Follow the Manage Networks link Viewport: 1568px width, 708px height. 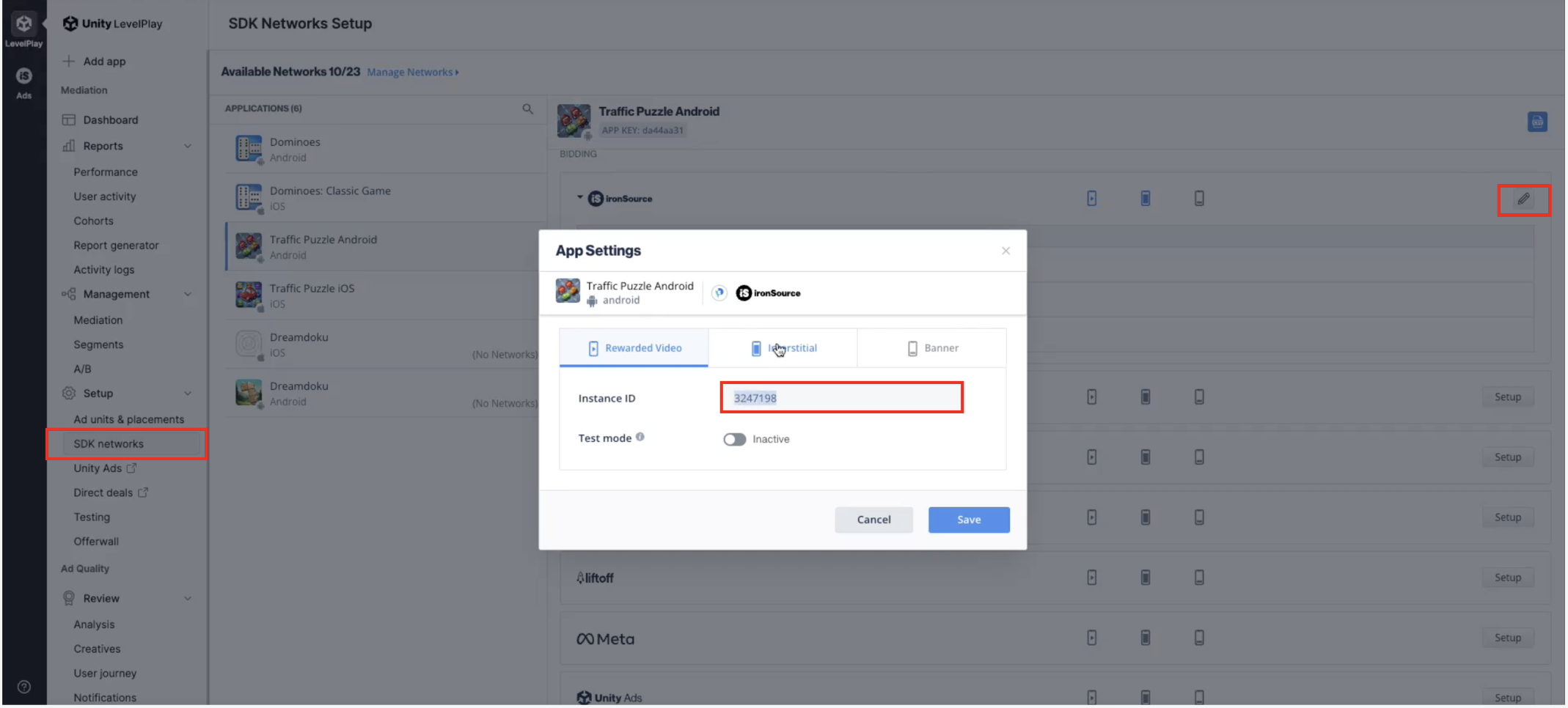coord(413,72)
